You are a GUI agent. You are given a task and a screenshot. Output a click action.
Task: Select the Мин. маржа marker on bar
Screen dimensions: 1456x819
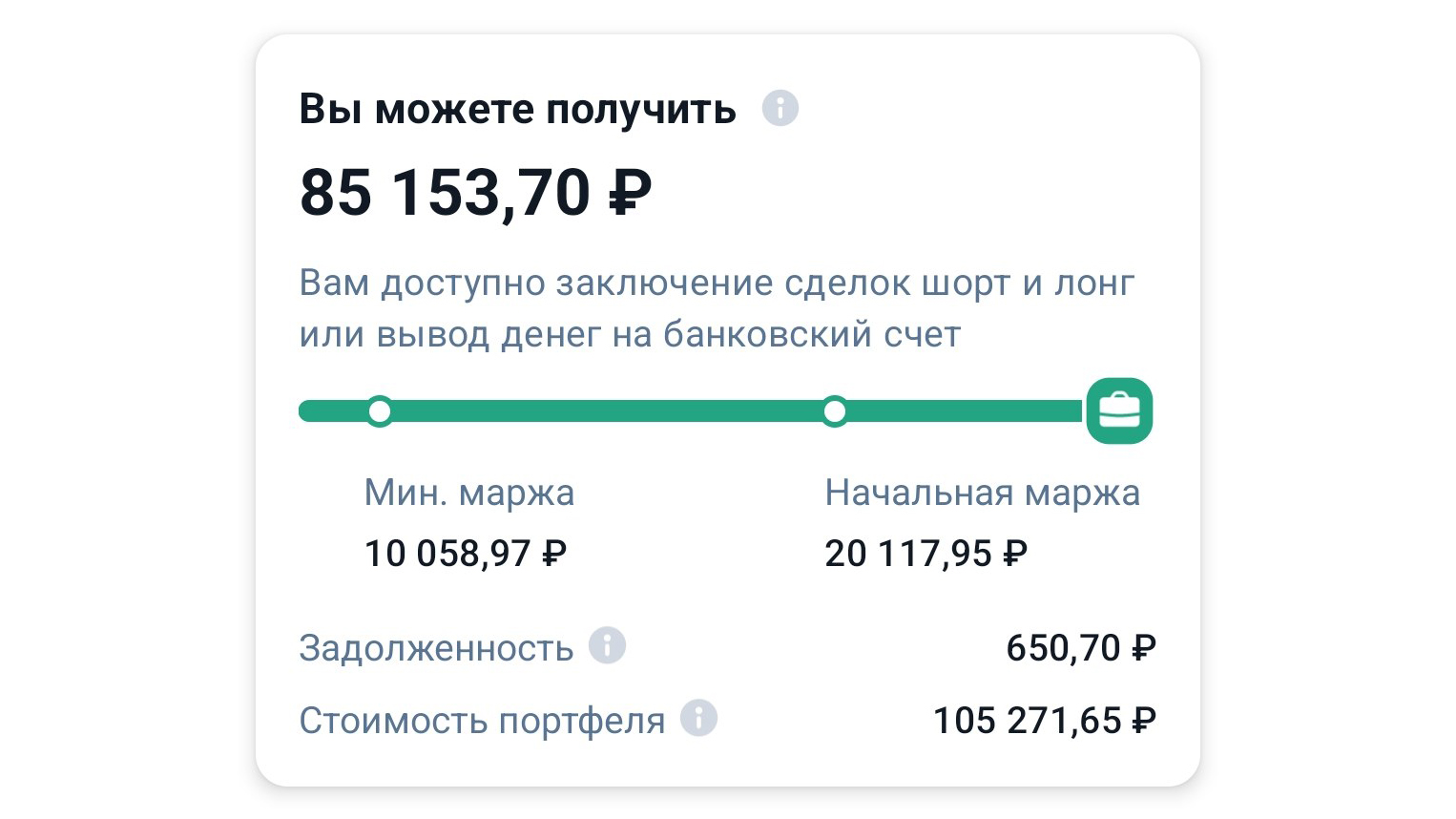[380, 411]
